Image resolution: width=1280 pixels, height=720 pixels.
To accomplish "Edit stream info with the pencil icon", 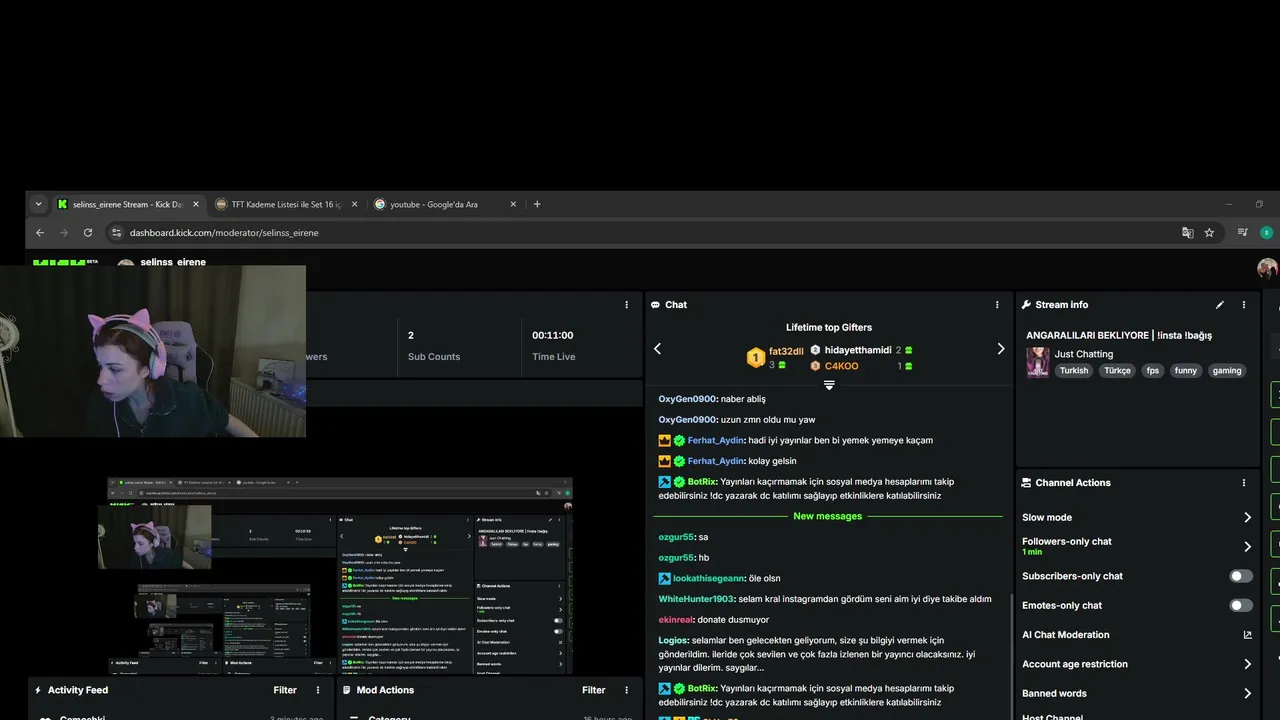I will tap(1219, 305).
